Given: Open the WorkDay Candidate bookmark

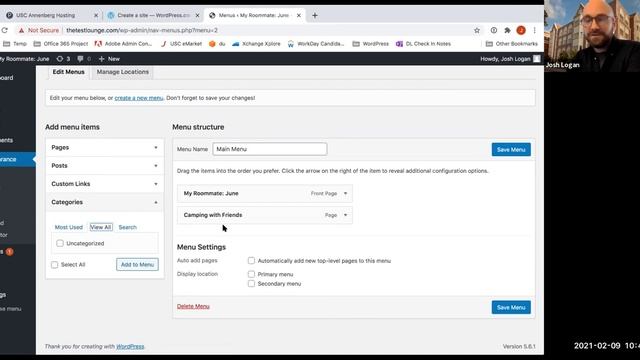Looking at the screenshot, I should [x=316, y=44].
